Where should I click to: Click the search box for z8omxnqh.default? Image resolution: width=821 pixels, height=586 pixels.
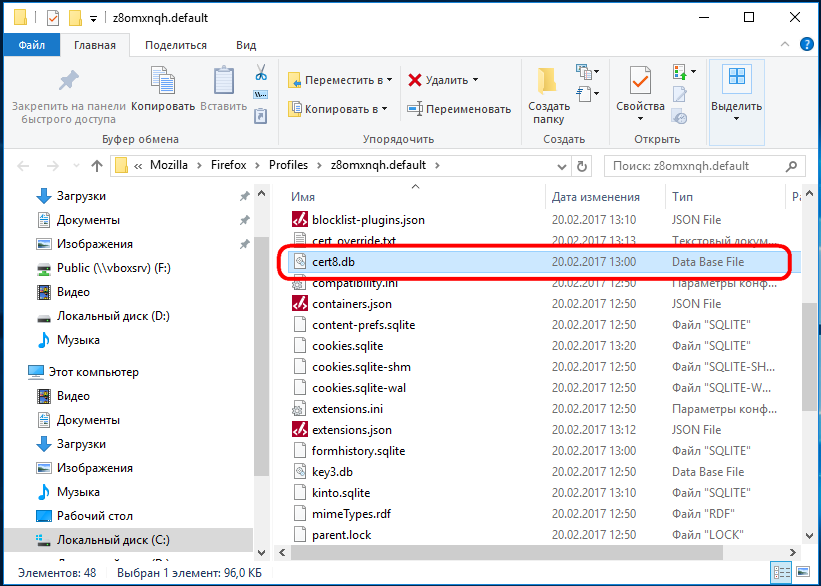[703, 166]
